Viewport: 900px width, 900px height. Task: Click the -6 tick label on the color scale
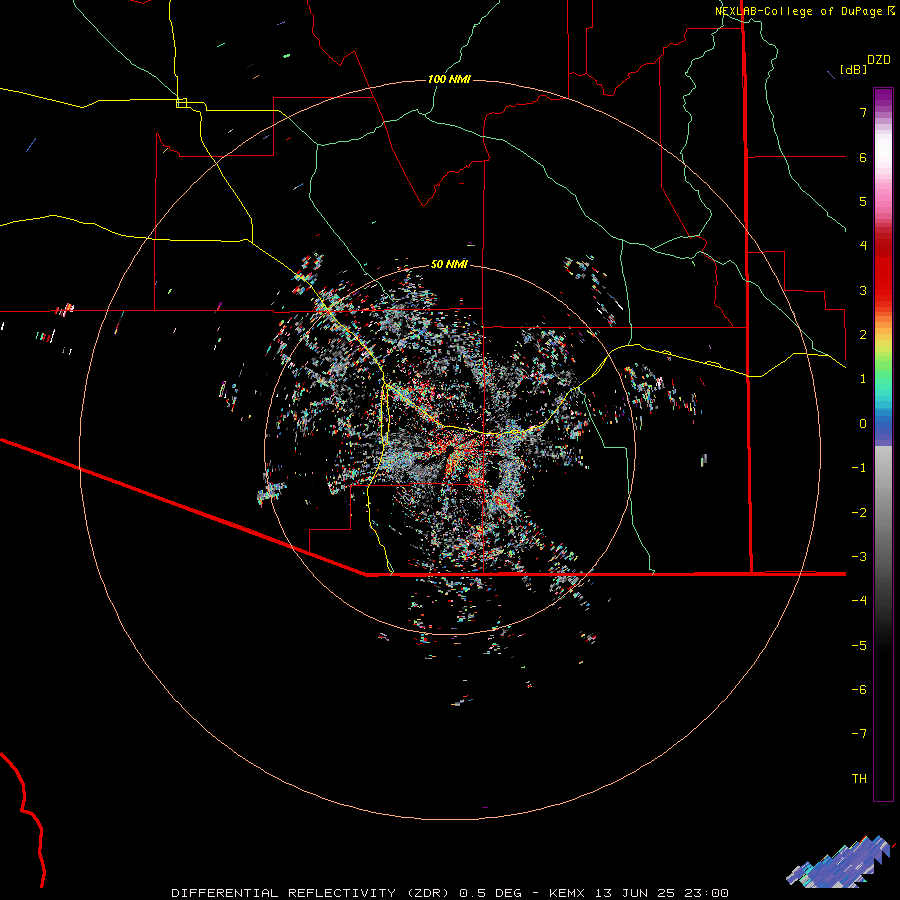859,689
